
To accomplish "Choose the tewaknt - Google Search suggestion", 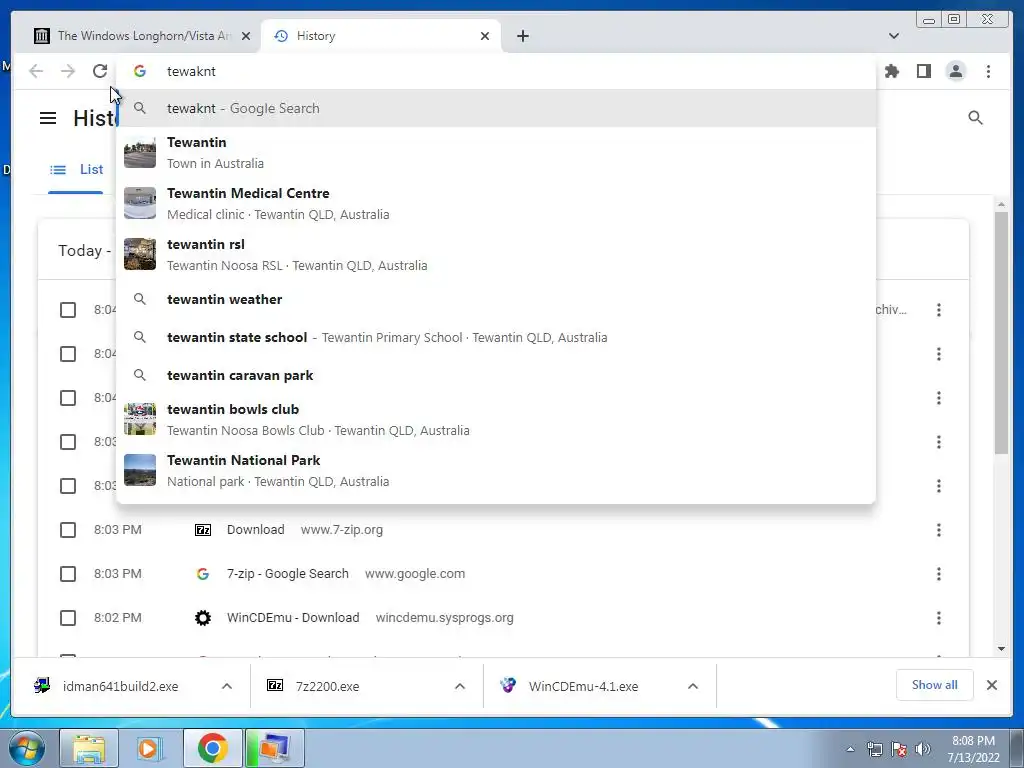I will click(496, 108).
